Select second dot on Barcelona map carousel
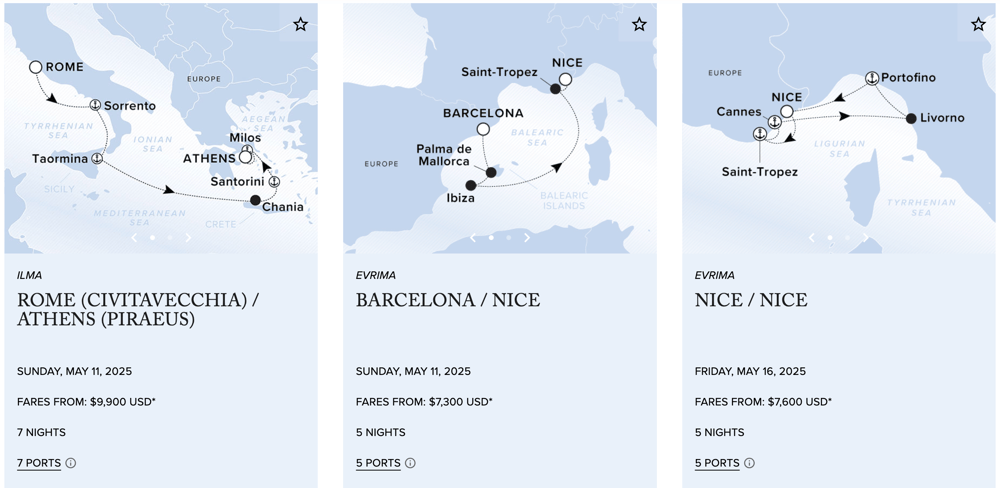1000x488 pixels. pos(508,237)
